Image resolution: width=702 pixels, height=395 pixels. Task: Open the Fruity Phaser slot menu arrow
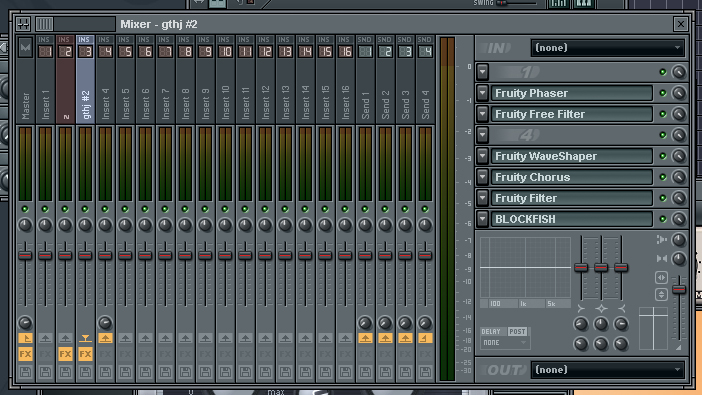coord(483,93)
